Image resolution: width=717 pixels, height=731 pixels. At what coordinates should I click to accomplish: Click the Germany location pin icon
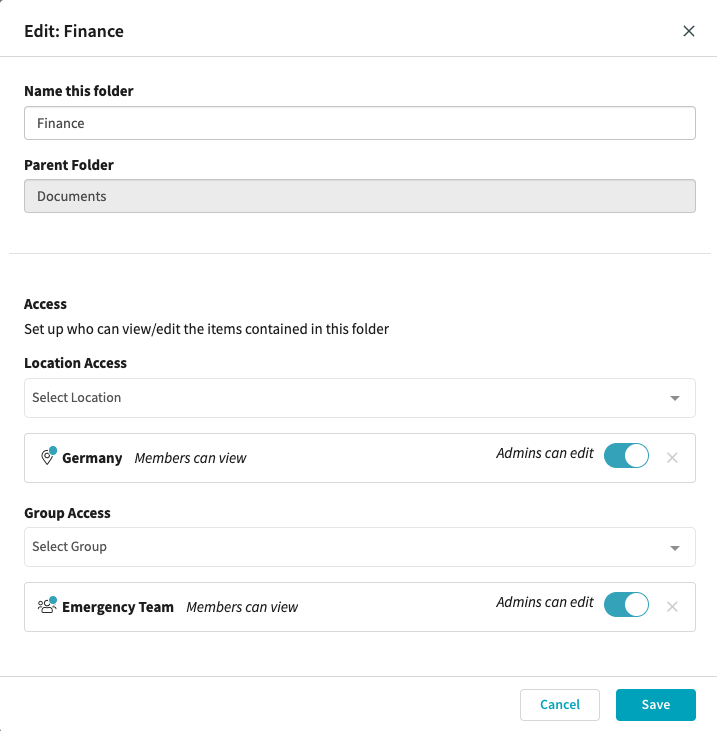click(x=48, y=456)
